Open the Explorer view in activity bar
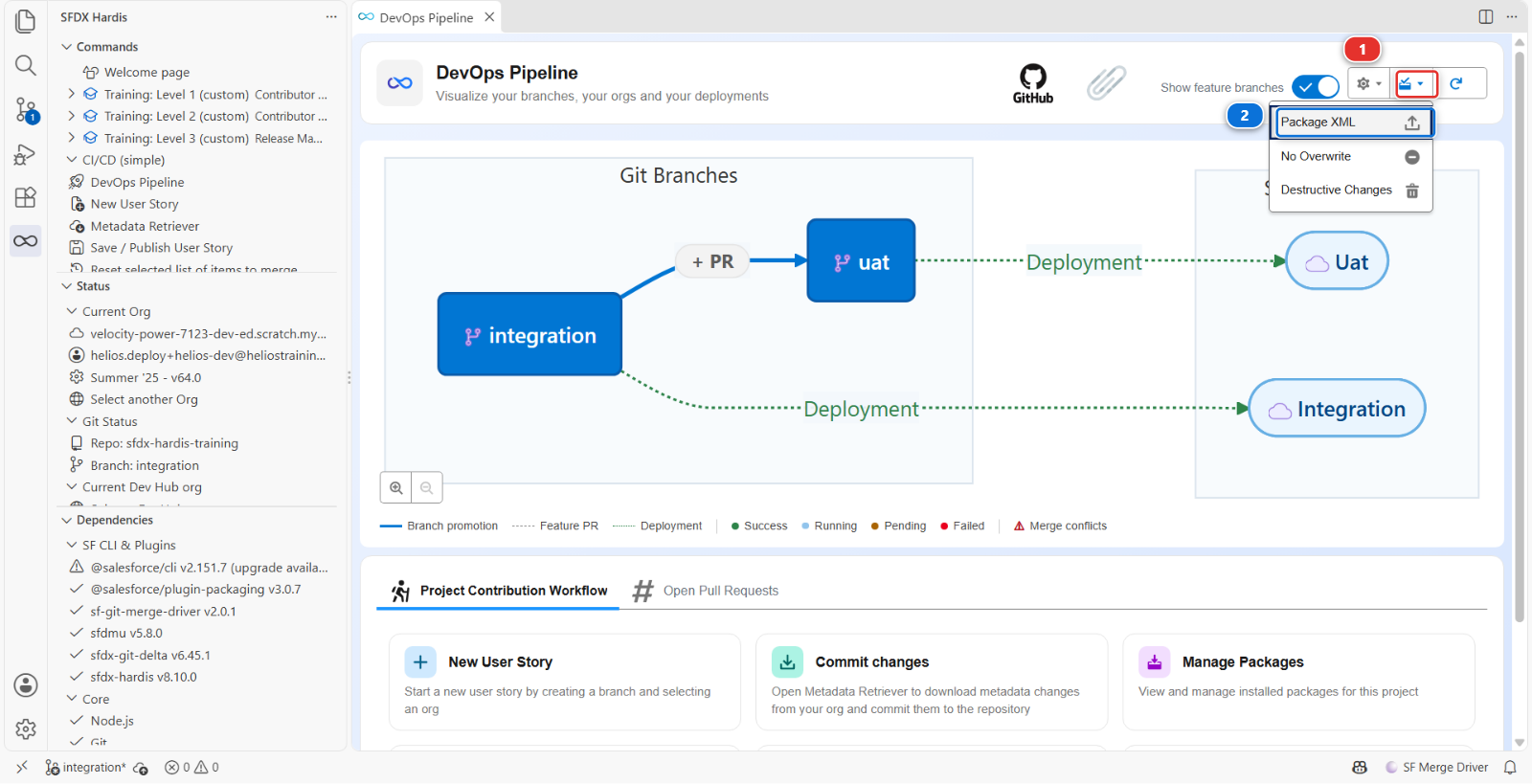 (26, 21)
